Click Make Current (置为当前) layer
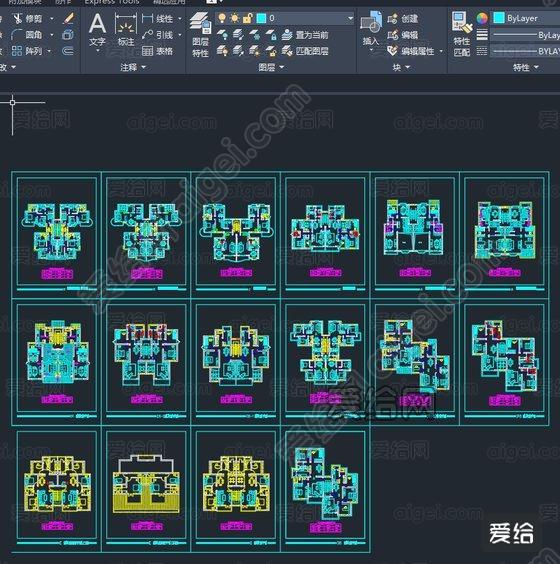 [x=305, y=35]
